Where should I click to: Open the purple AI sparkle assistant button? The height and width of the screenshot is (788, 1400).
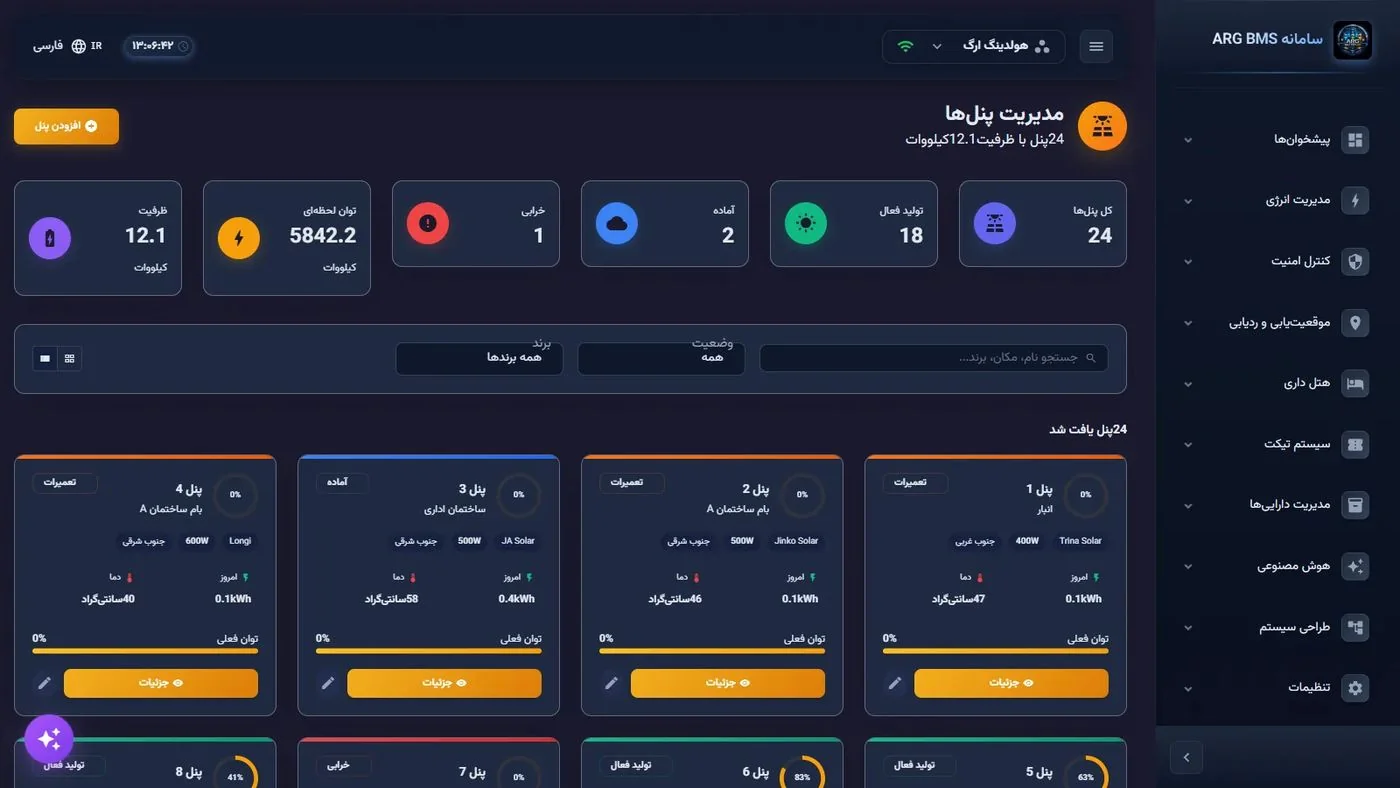pos(49,739)
